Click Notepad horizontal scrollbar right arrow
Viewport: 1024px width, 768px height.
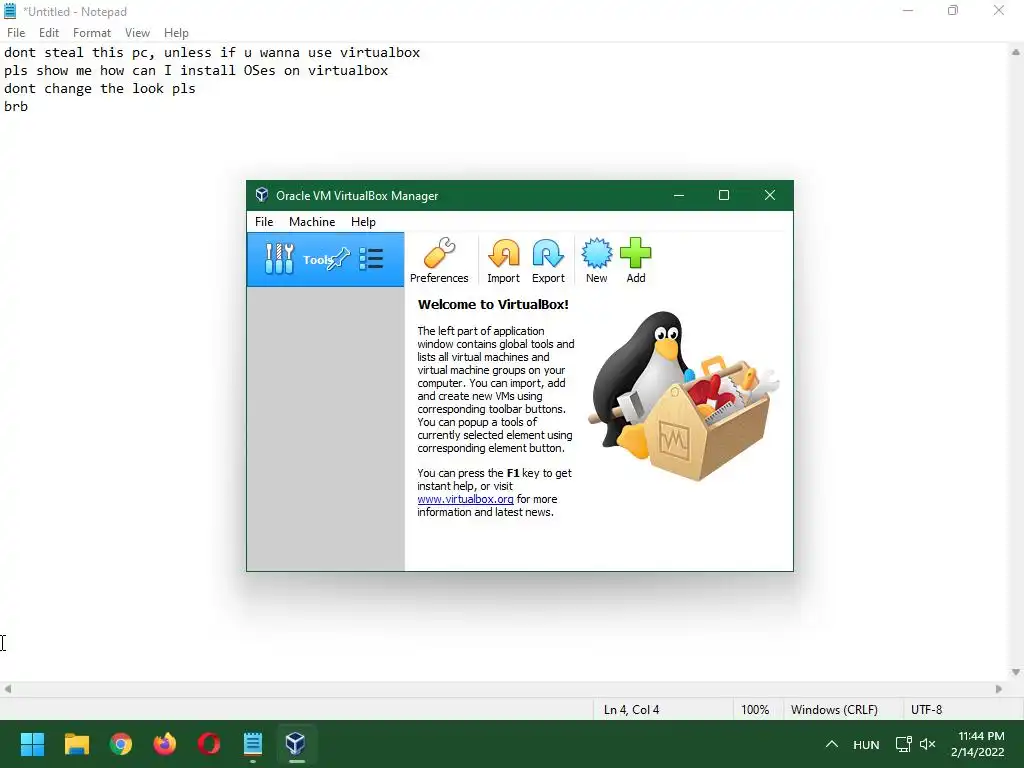pos(999,688)
